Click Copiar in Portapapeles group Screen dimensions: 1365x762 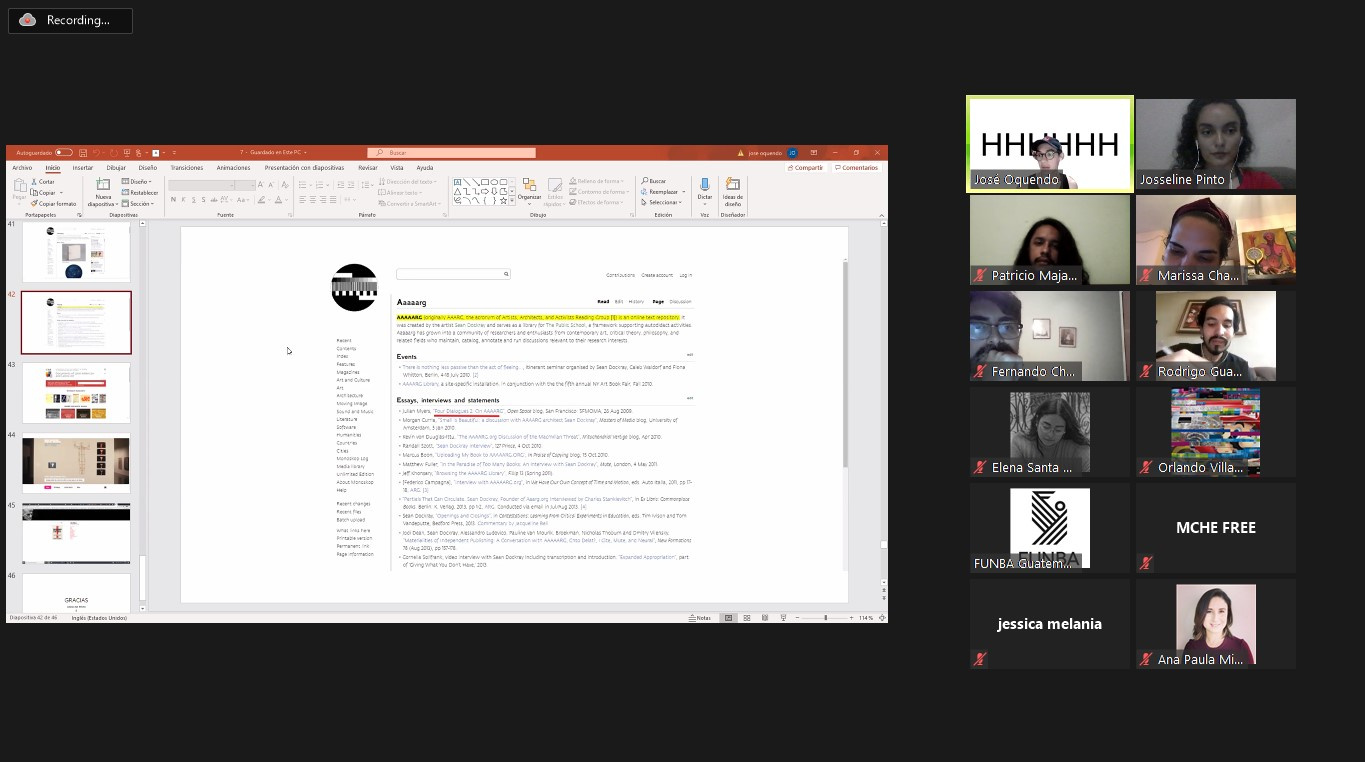(x=46, y=193)
